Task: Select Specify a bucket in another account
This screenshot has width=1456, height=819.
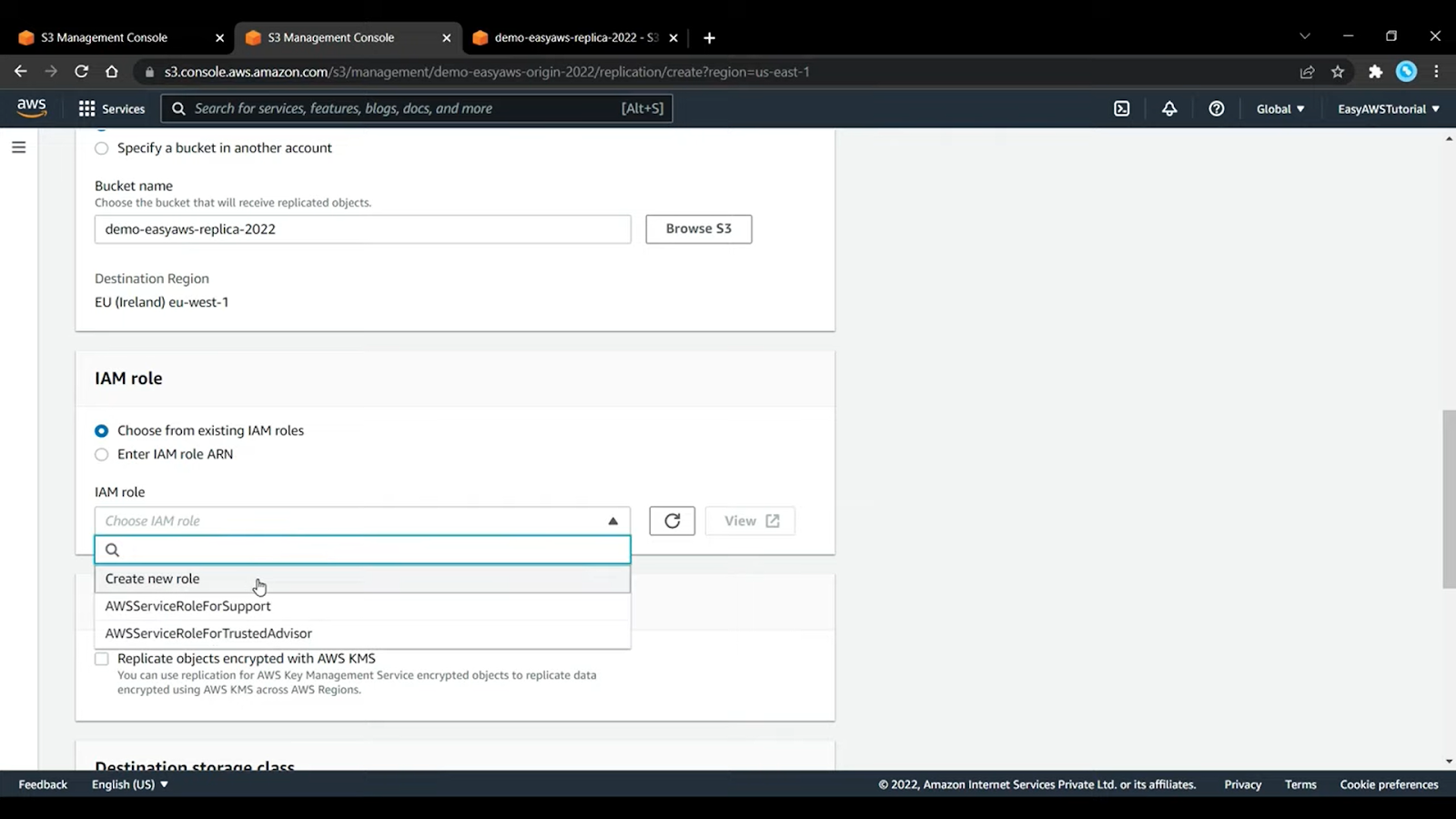Action: (x=102, y=148)
